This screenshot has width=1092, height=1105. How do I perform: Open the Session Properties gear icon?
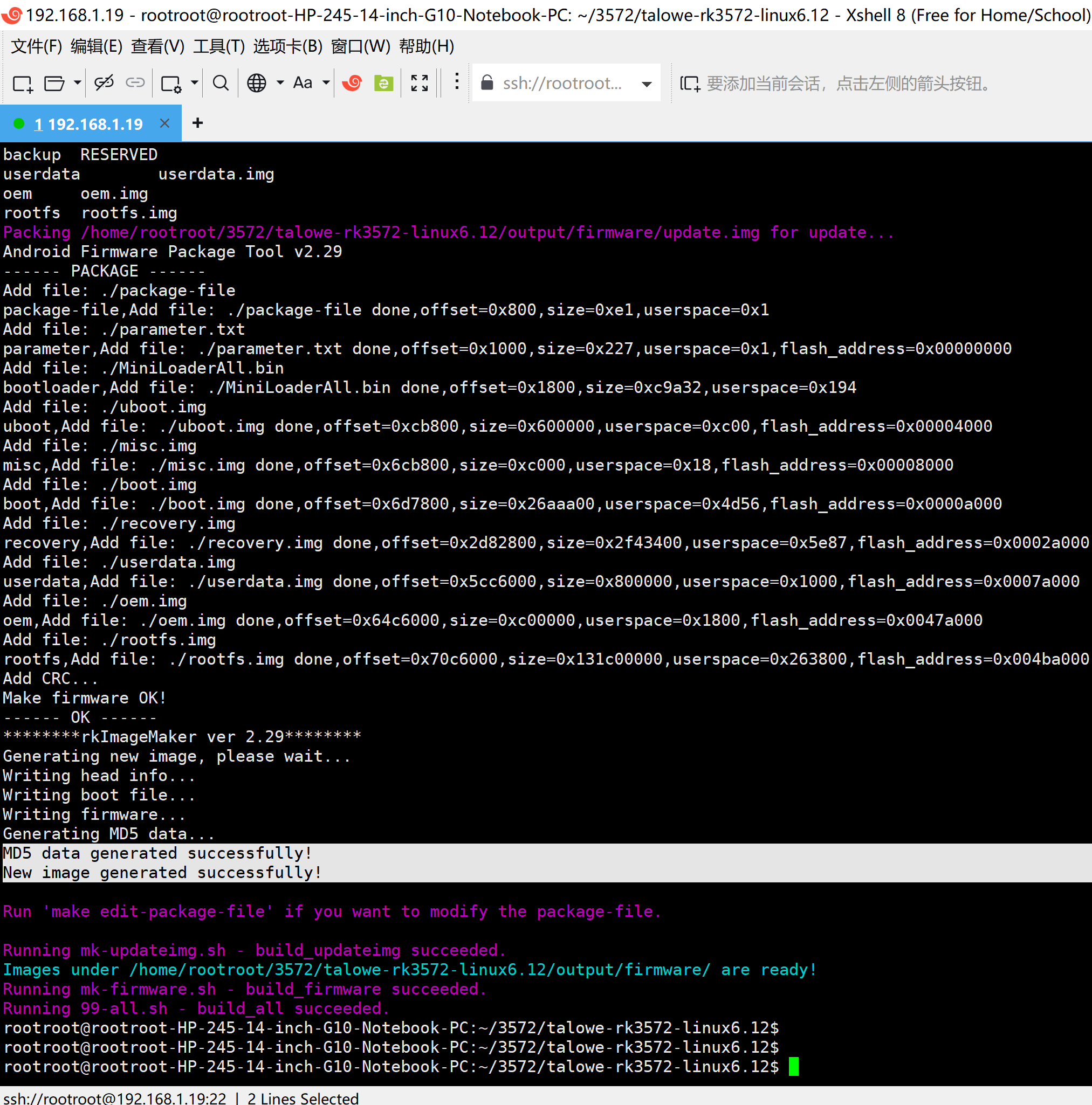[x=171, y=84]
